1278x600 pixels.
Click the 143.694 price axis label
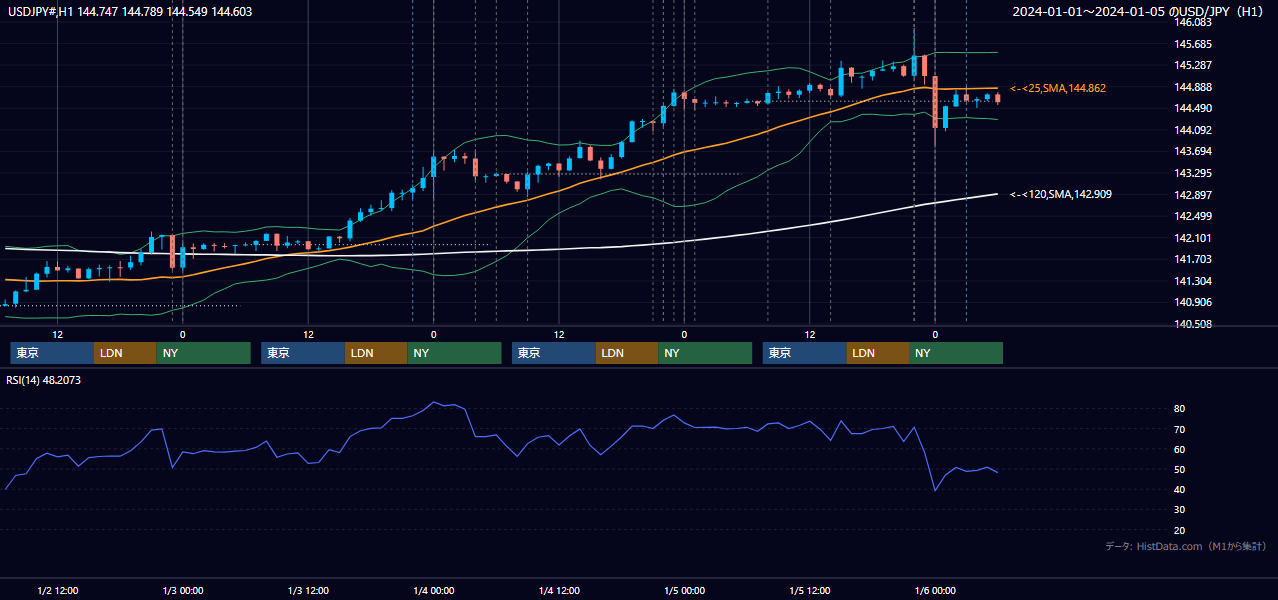click(x=1194, y=151)
